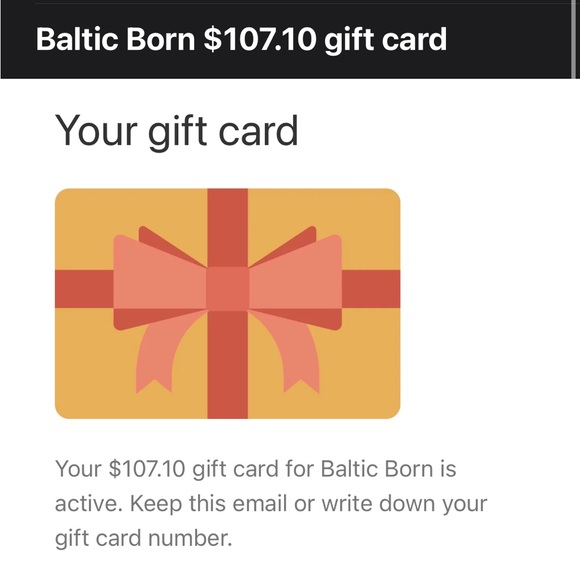This screenshot has height=580, width=580.
Task: Click the vertical ribbon below the bow
Action: tap(227, 365)
